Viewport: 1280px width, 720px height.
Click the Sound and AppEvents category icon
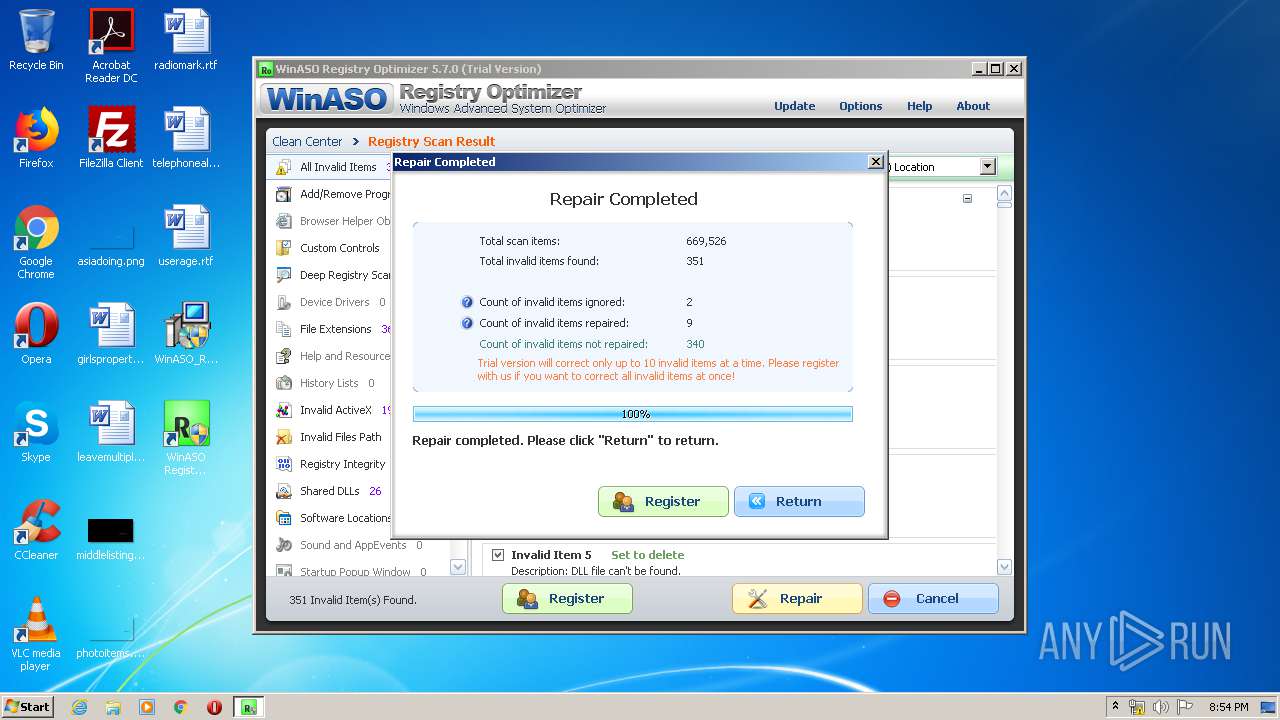[283, 545]
